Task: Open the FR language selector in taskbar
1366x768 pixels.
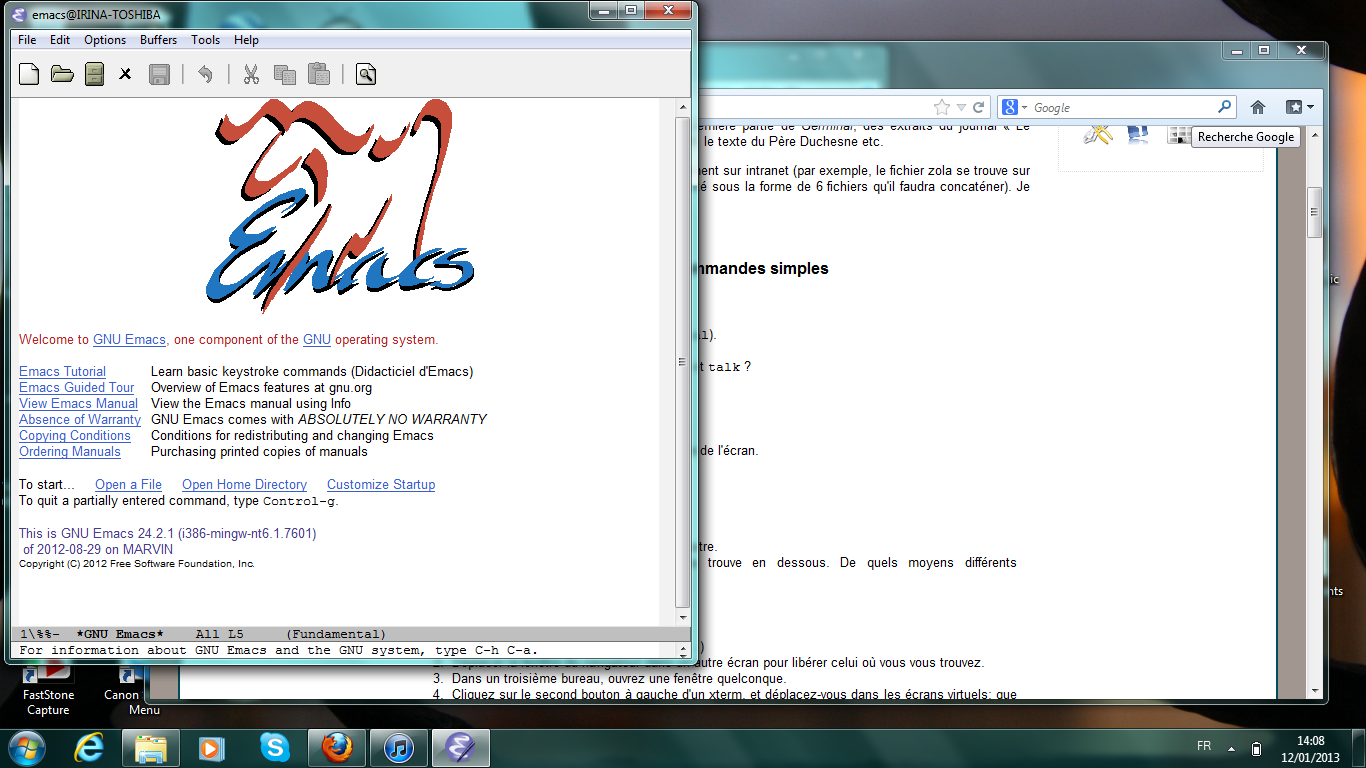Action: [x=1204, y=747]
